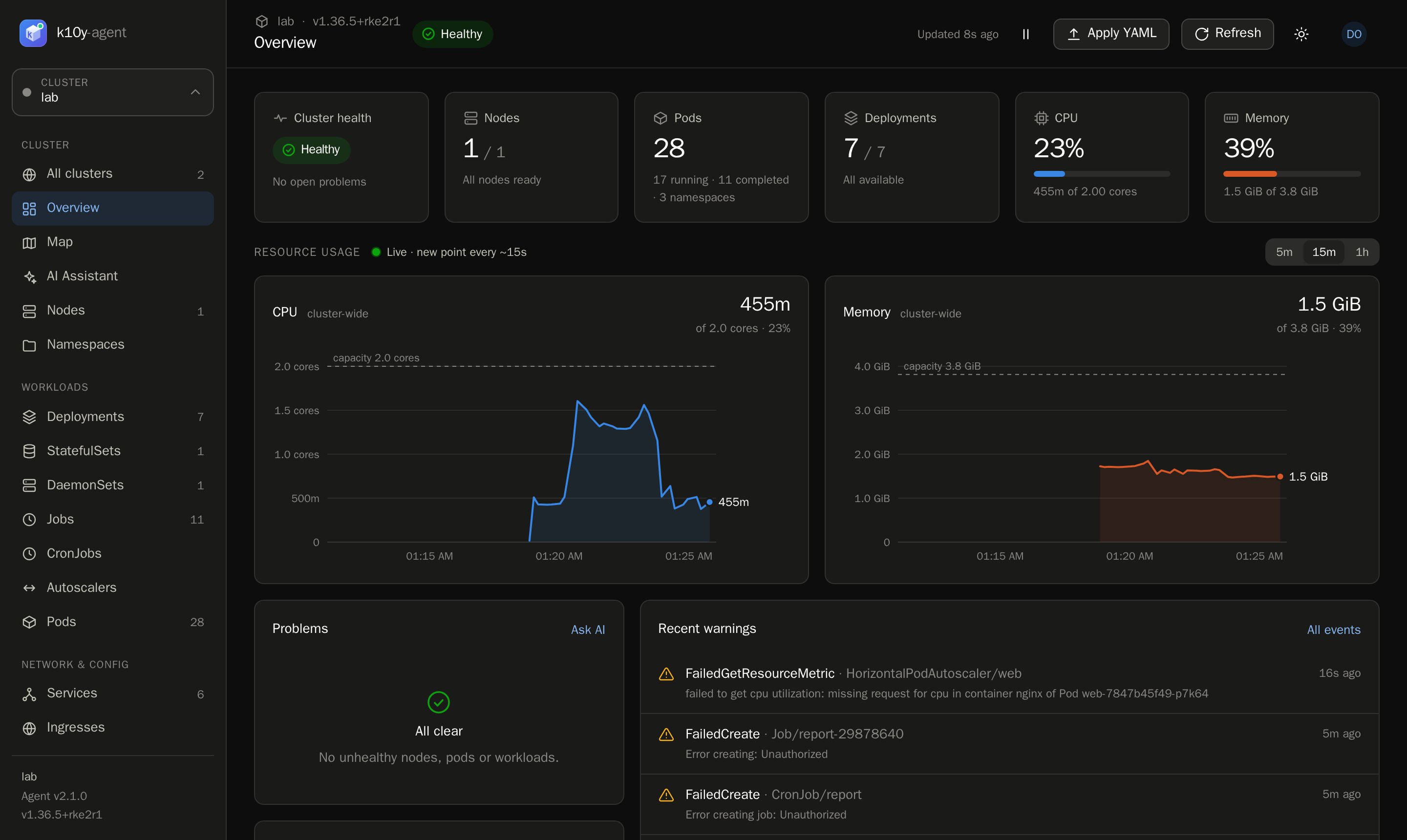Click the Memory card icon

point(1231,118)
